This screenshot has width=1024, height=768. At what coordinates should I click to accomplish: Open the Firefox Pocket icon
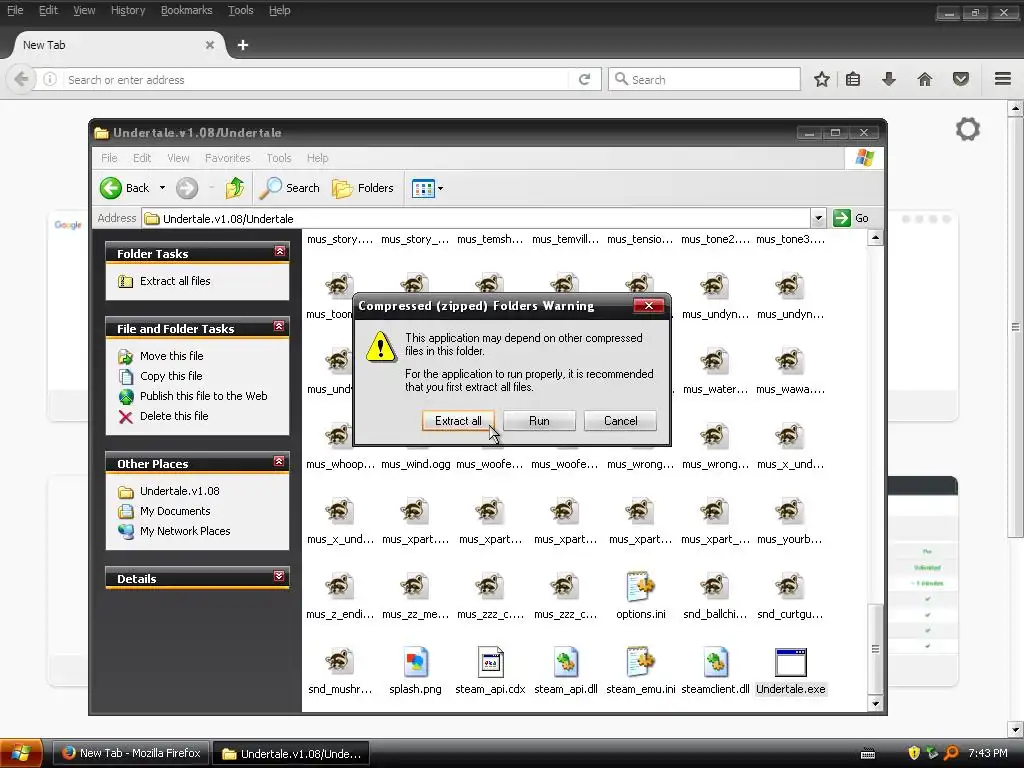click(961, 80)
